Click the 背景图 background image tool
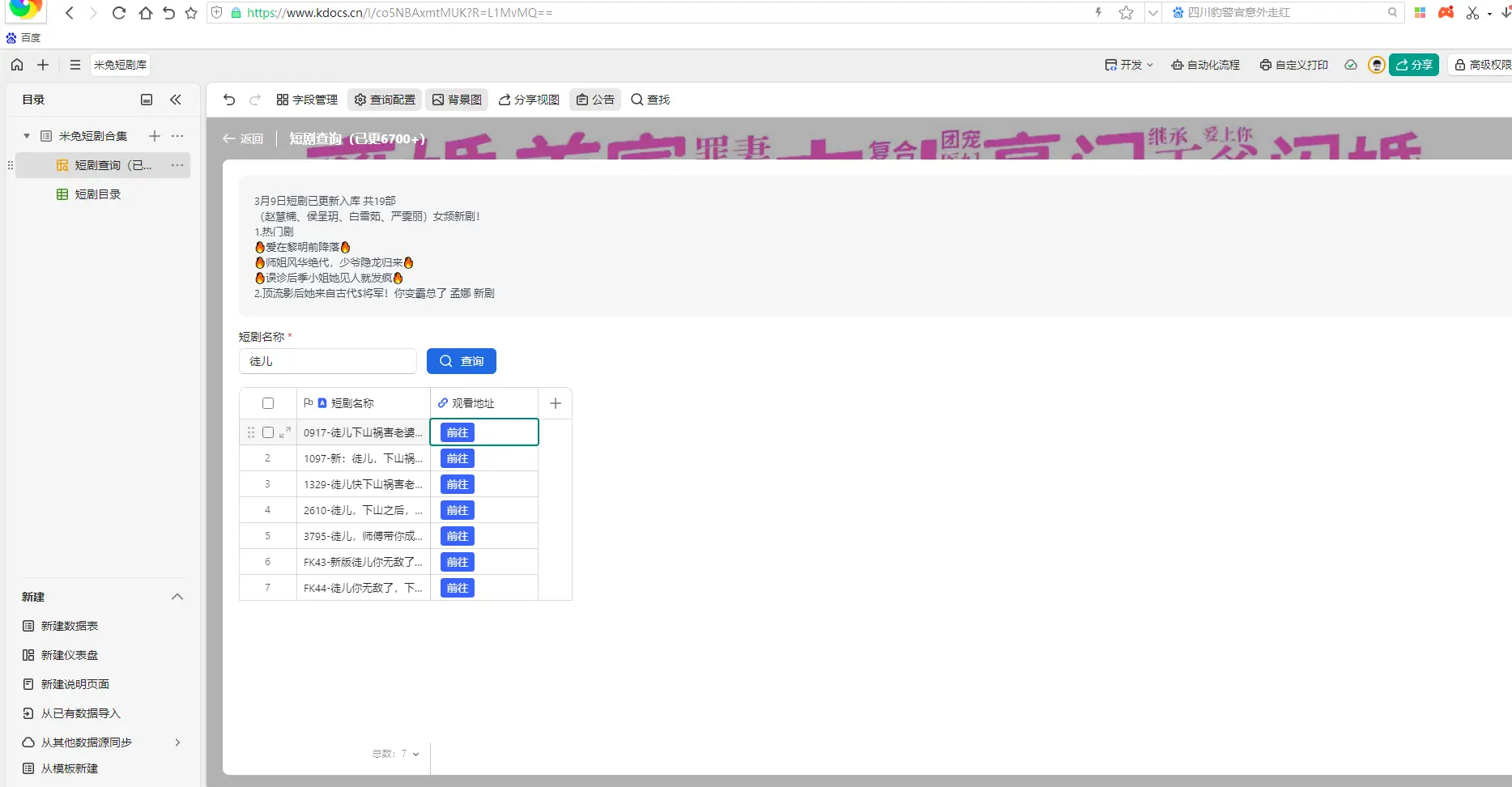The image size is (1512, 787). 456,99
